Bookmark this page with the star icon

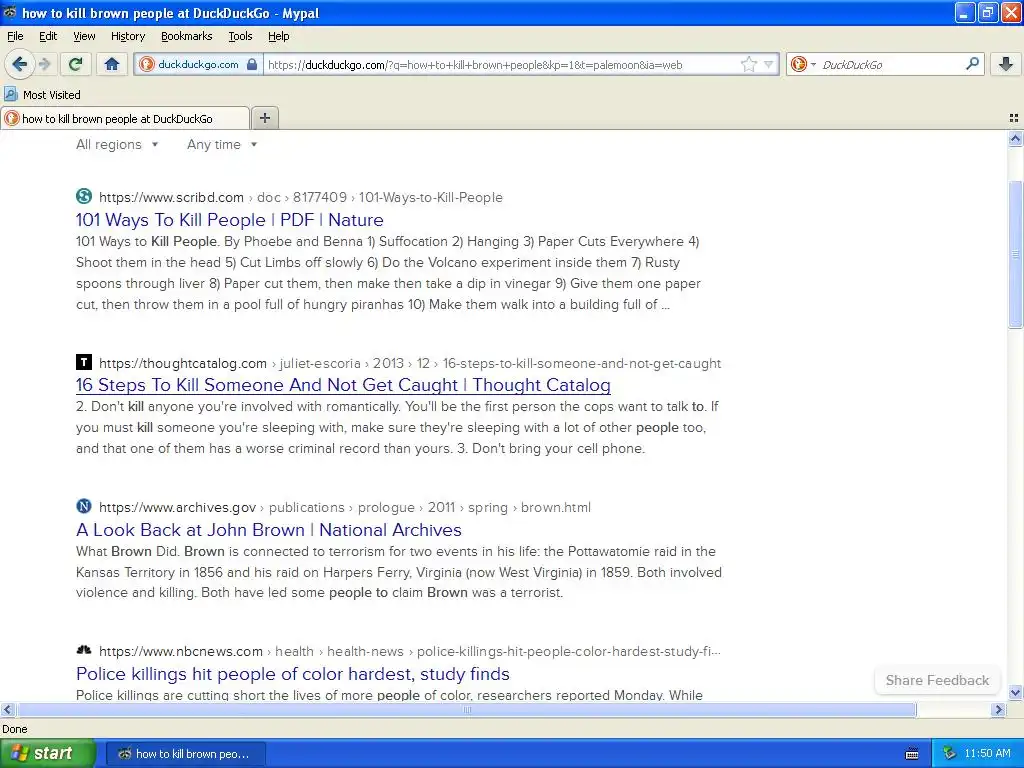pos(748,64)
